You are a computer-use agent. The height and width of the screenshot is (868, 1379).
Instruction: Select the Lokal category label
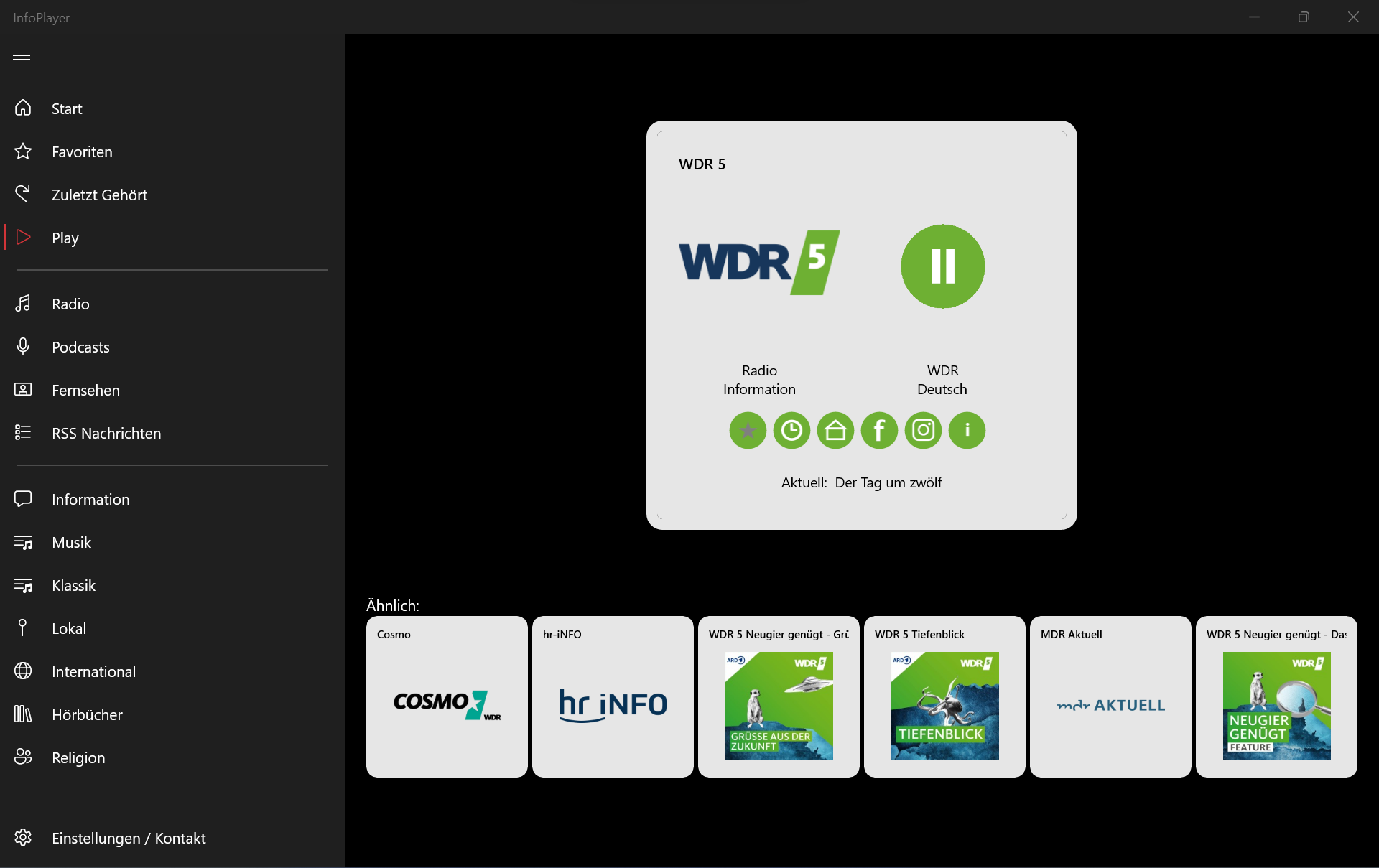[69, 629]
